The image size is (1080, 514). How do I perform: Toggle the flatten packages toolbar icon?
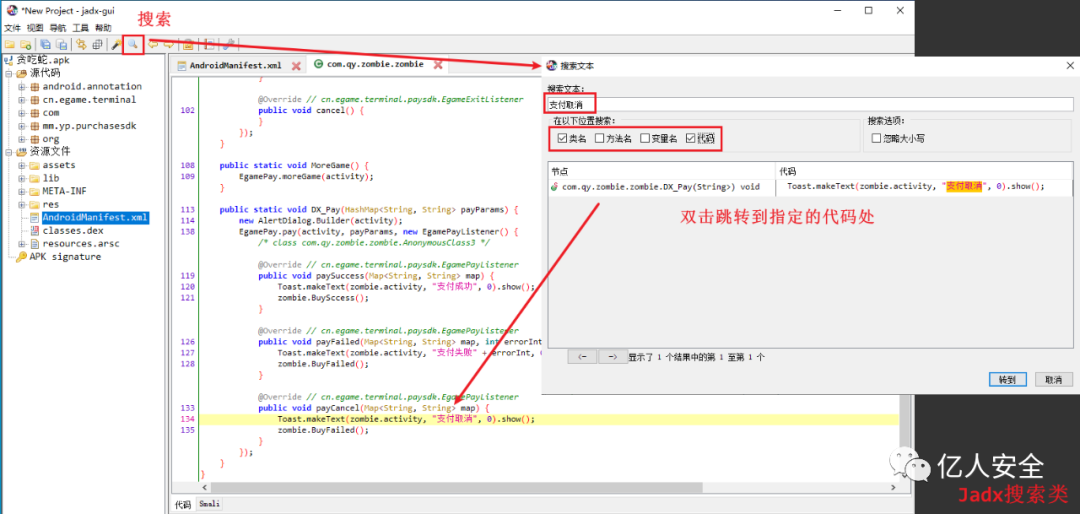point(97,45)
